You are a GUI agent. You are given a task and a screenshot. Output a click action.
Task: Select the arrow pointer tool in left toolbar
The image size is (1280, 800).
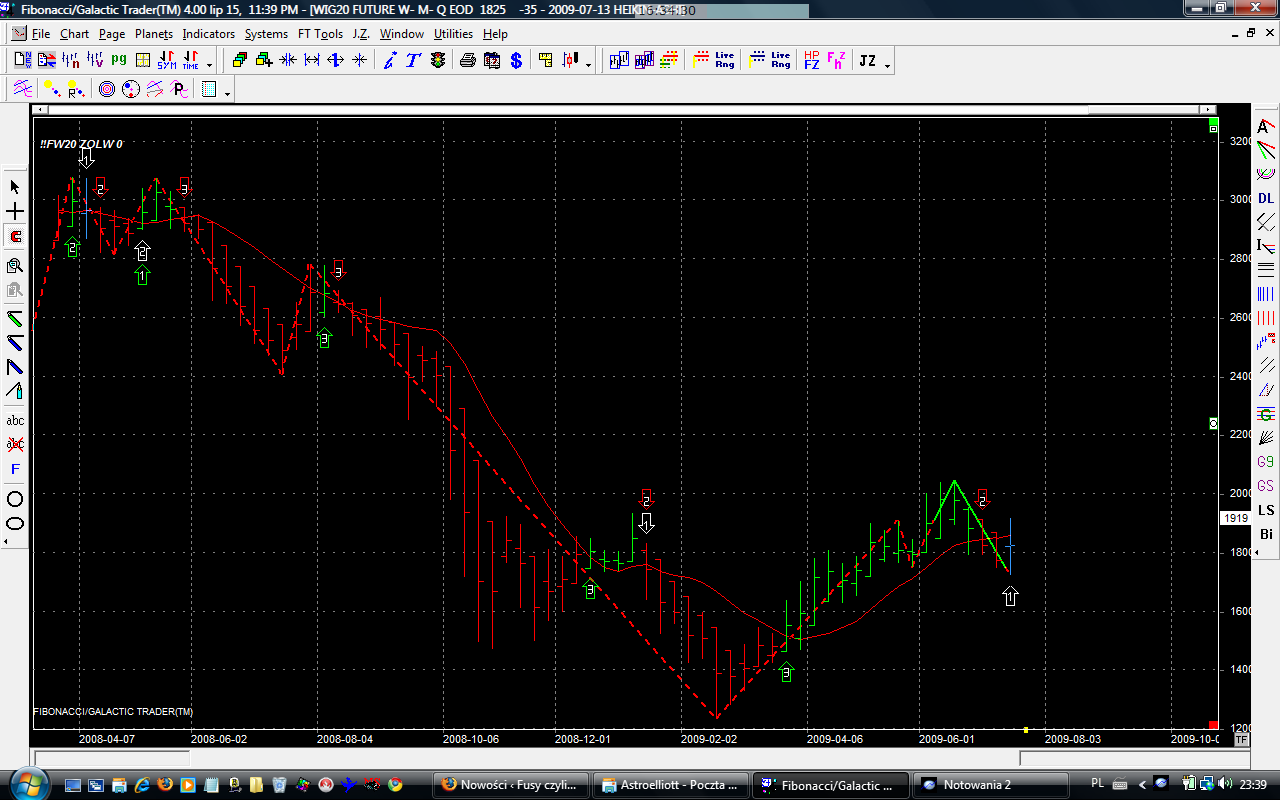point(15,187)
